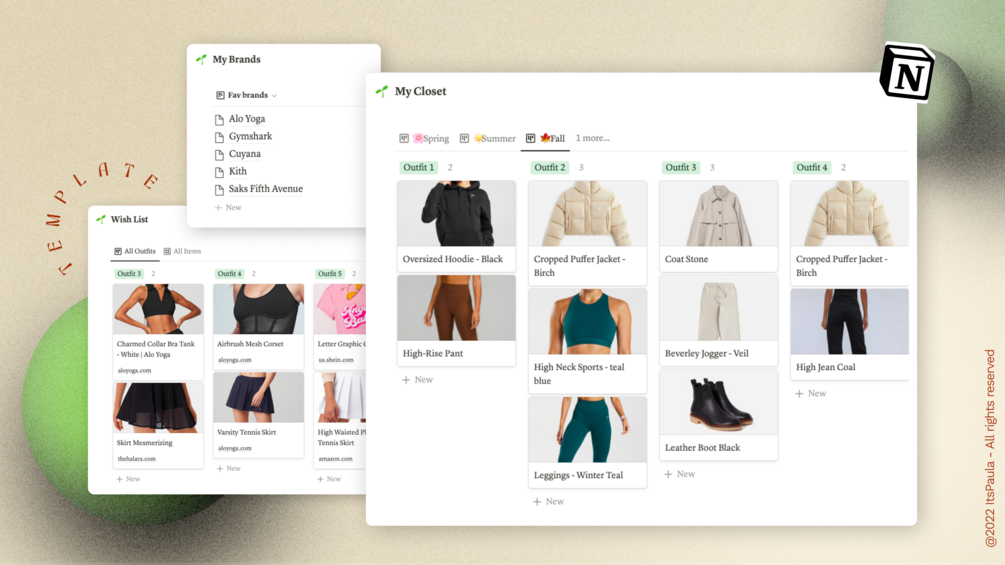Click the board icon of All Outfits tab
This screenshot has width=1005, height=565.
pyautogui.click(x=118, y=251)
